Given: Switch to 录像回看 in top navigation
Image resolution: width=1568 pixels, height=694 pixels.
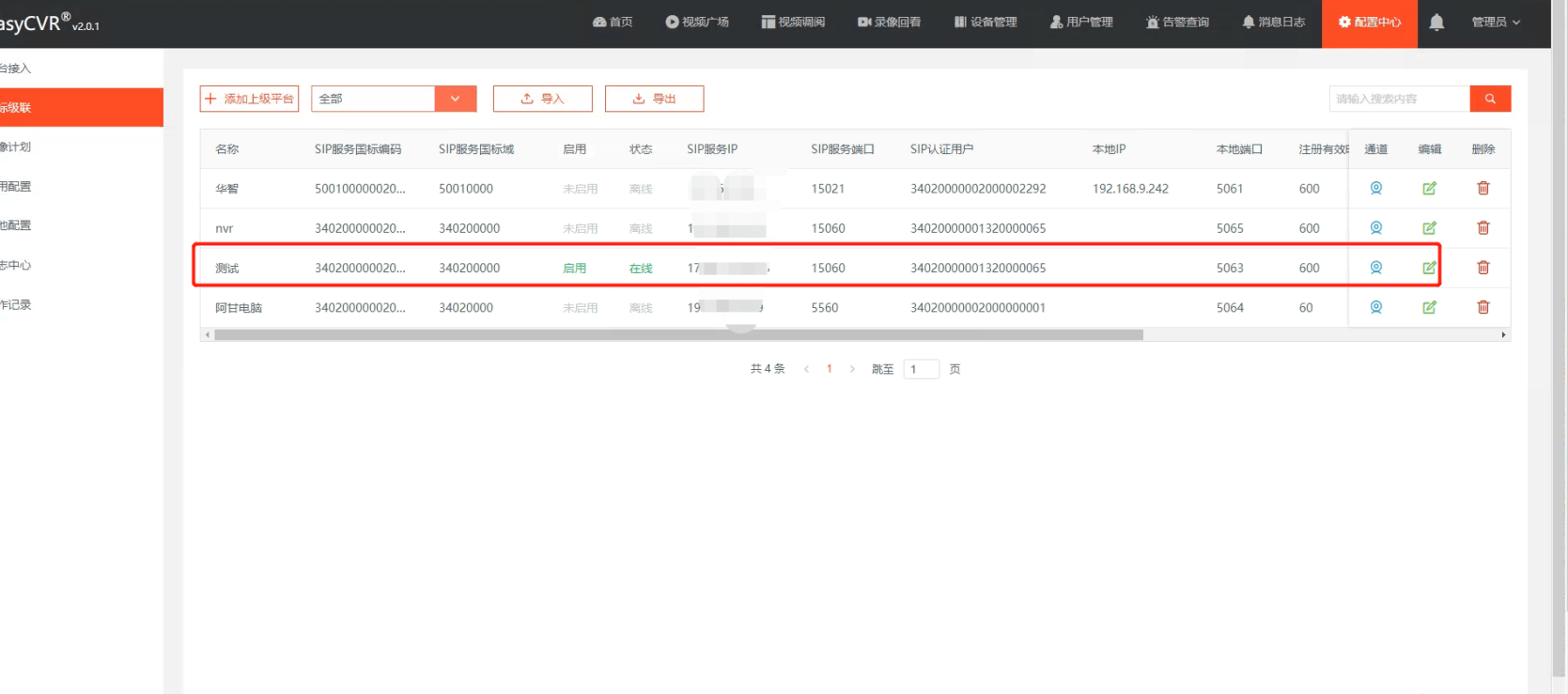Looking at the screenshot, I should pos(889,23).
